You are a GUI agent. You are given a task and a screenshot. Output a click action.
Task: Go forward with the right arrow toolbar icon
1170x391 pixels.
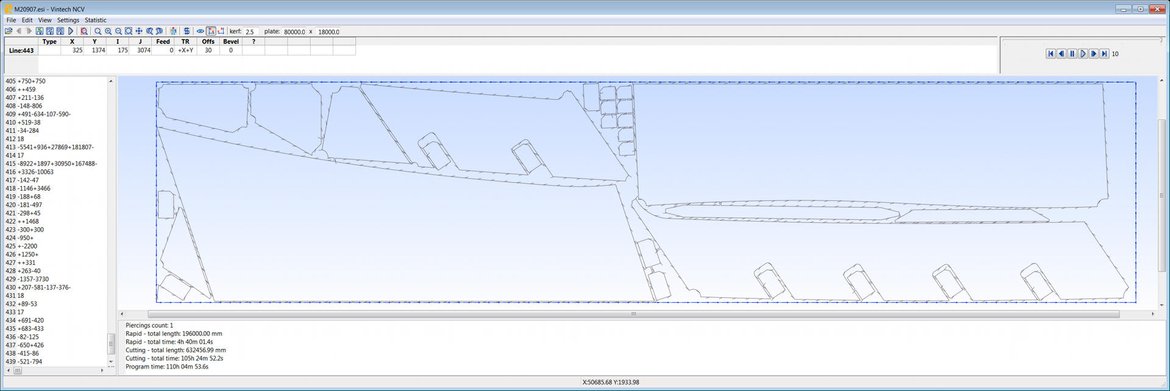[29, 31]
